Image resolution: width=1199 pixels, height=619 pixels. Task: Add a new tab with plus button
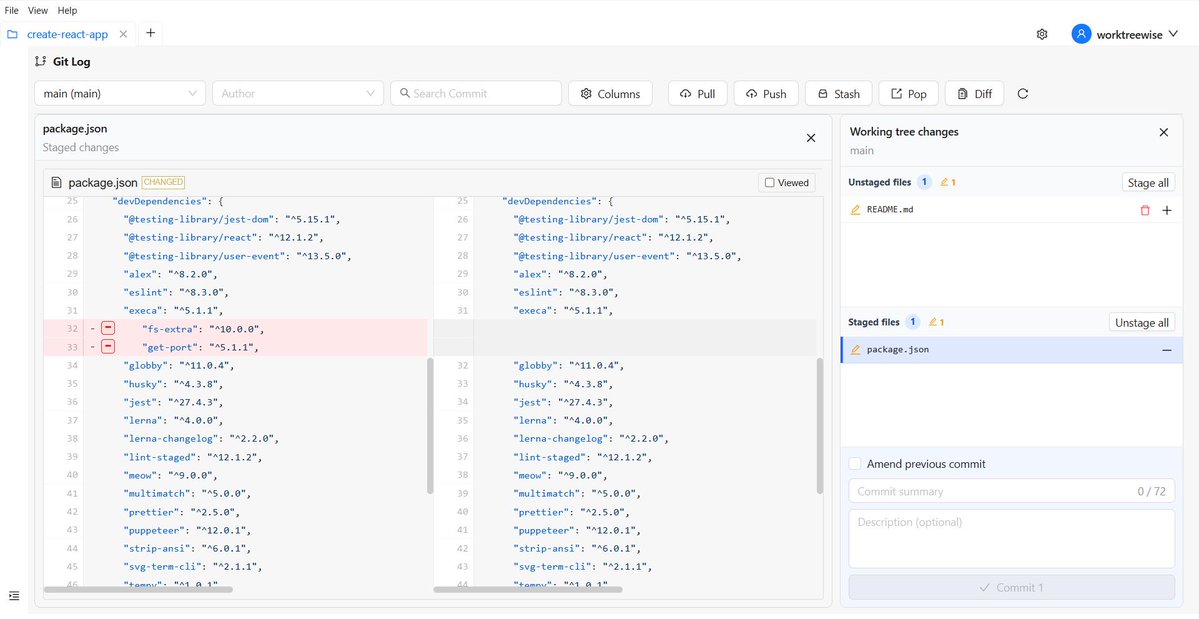[x=151, y=33]
